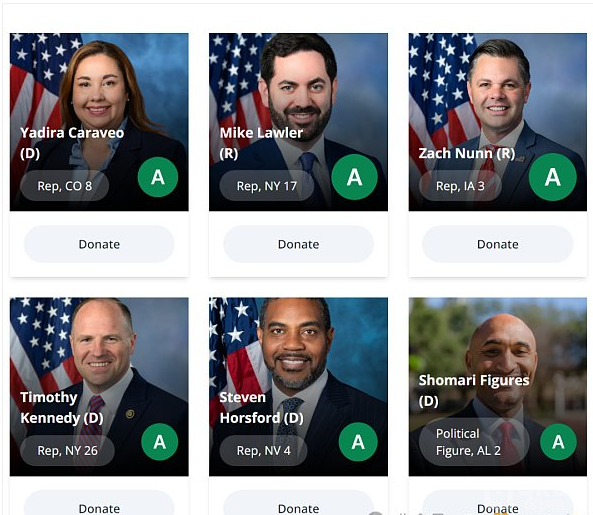Click Steven Horsford's green A grade badge
Viewport: 593px width, 515px height.
pos(358,442)
